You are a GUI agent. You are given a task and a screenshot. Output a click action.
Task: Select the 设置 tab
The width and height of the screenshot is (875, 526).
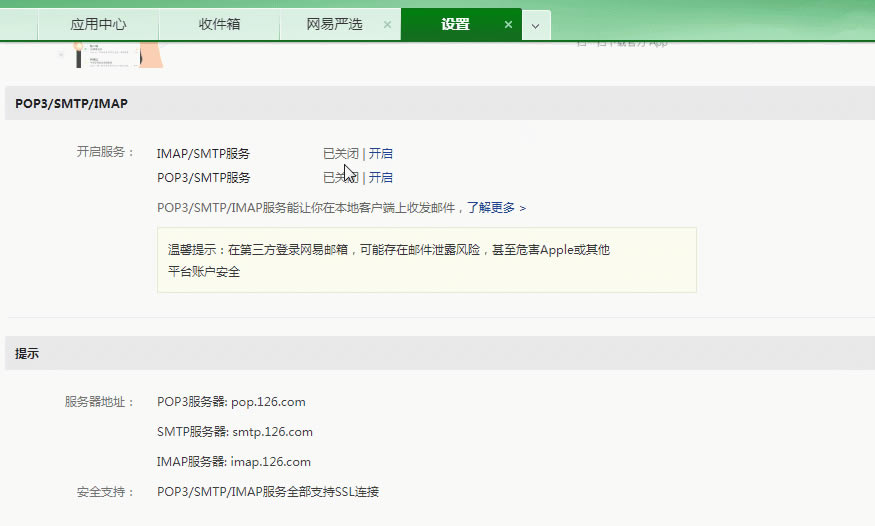(x=455, y=24)
